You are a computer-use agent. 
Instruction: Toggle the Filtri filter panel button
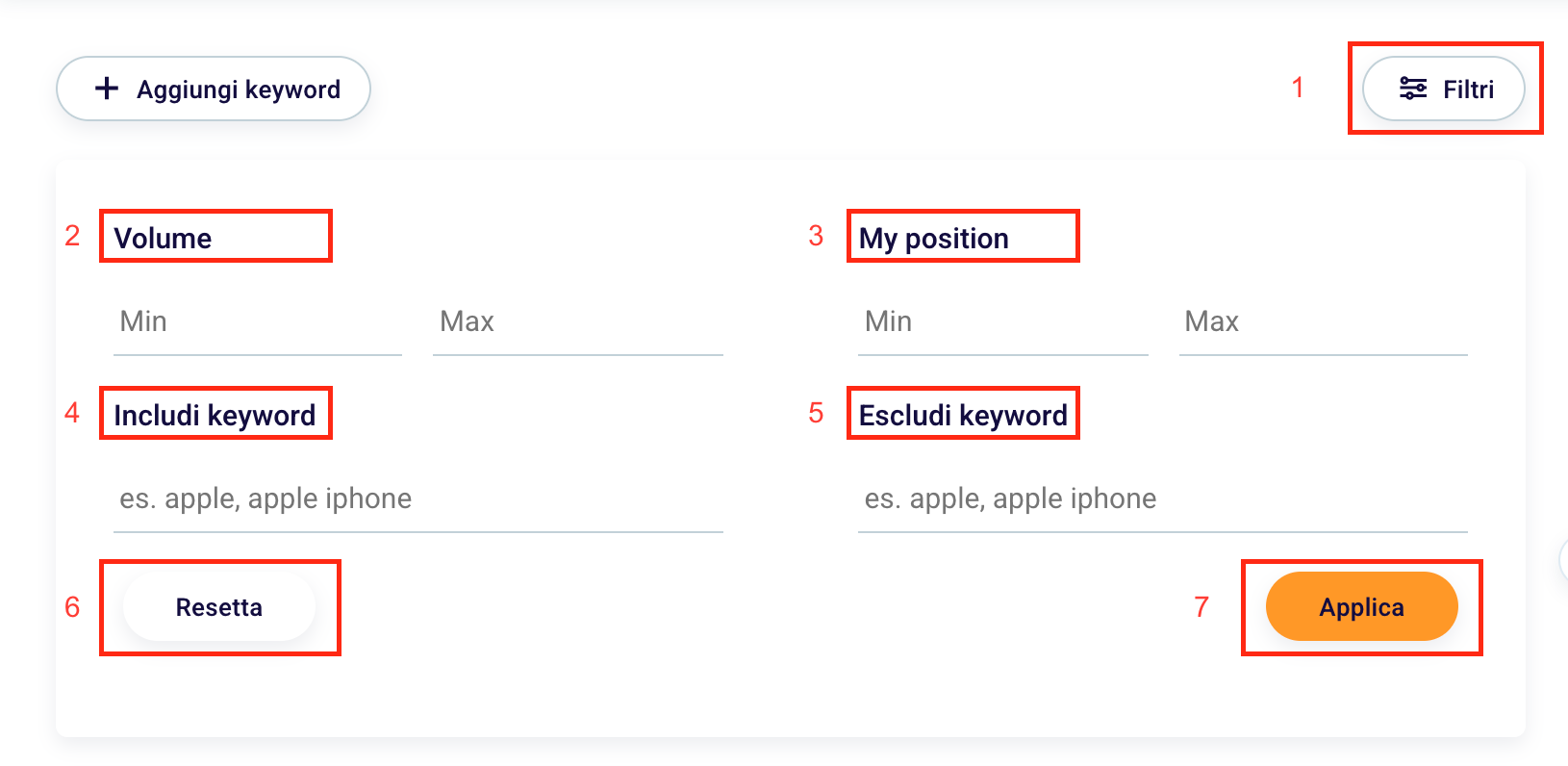pos(1444,89)
